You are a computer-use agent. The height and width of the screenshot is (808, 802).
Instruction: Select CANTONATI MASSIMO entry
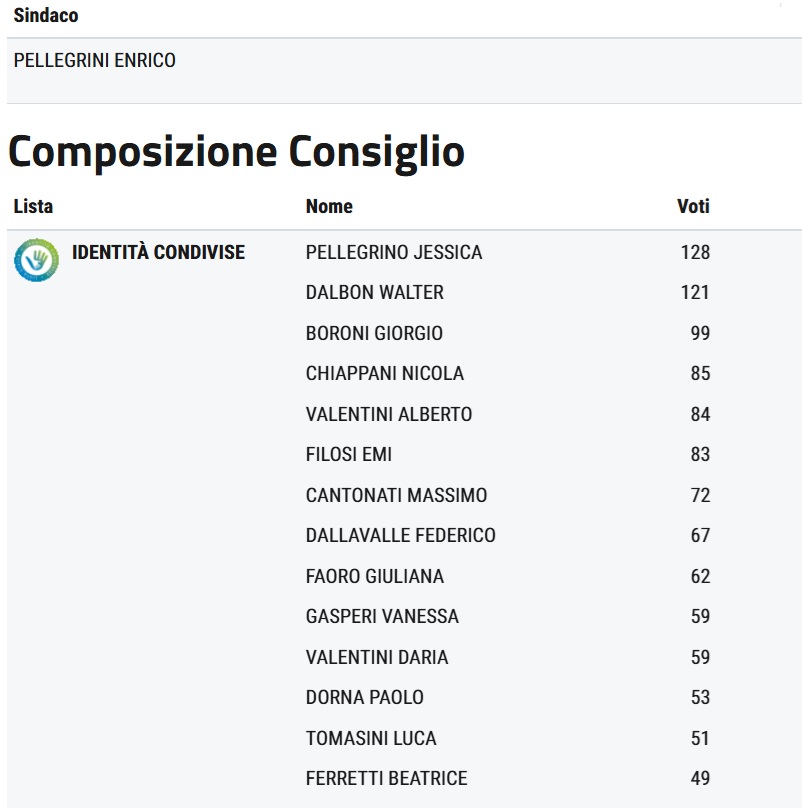(x=397, y=495)
